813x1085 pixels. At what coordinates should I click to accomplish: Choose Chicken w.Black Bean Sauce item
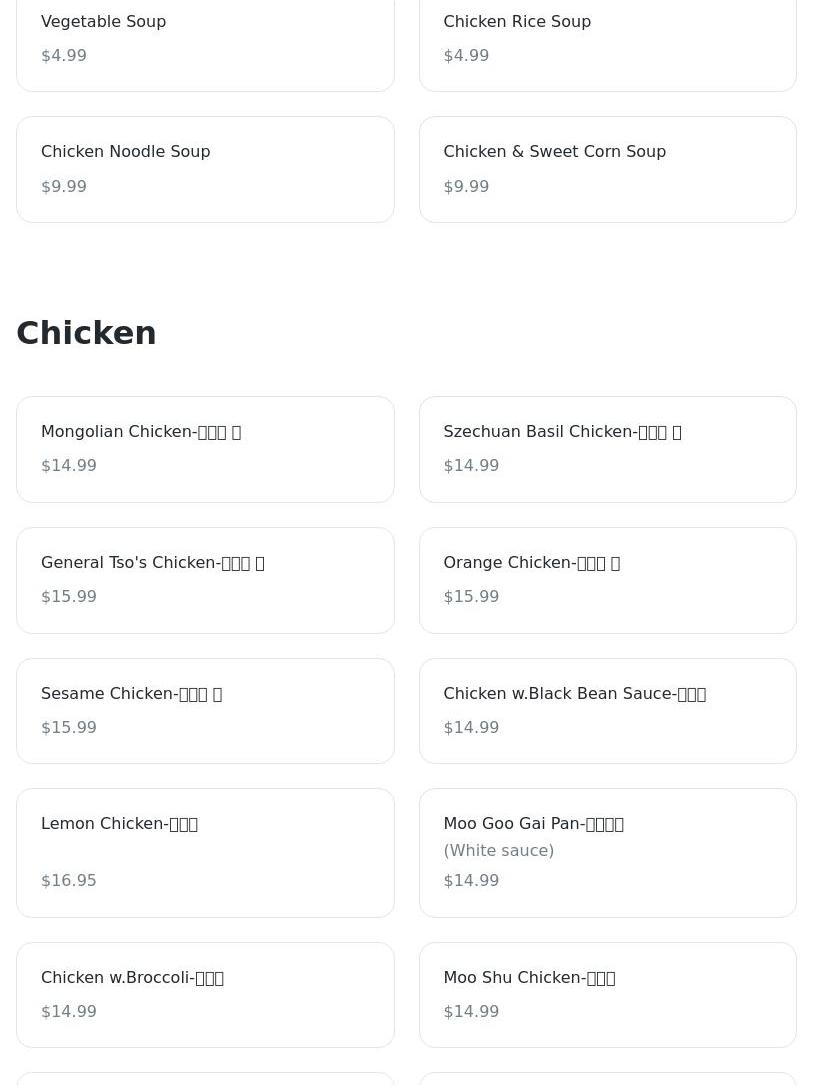point(608,711)
